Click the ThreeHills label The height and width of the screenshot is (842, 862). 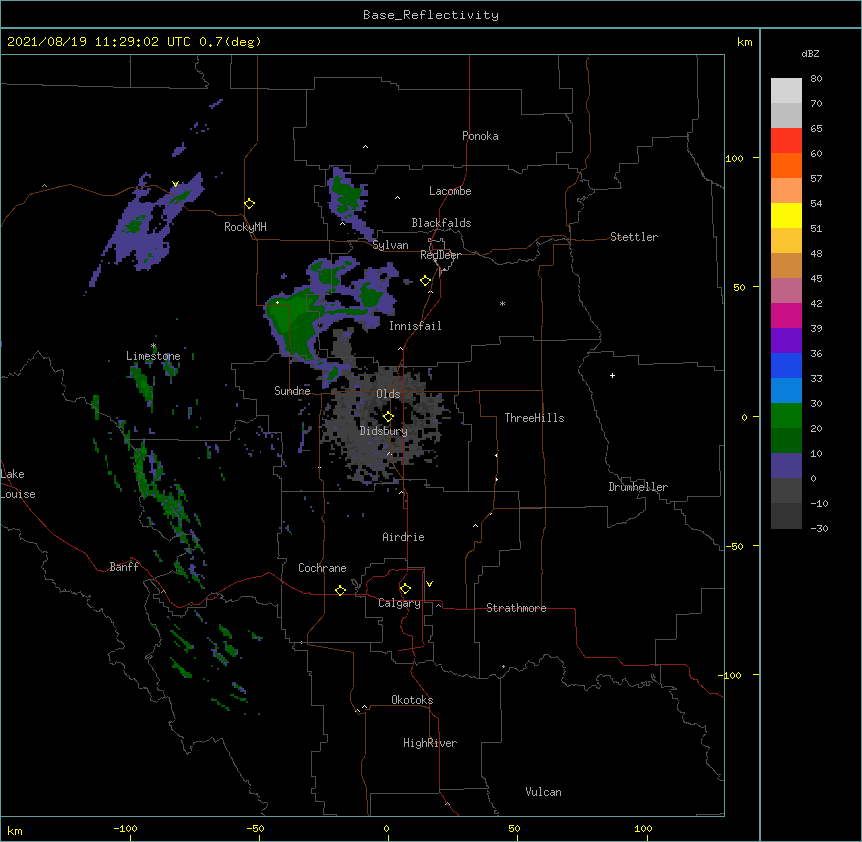coord(534,418)
